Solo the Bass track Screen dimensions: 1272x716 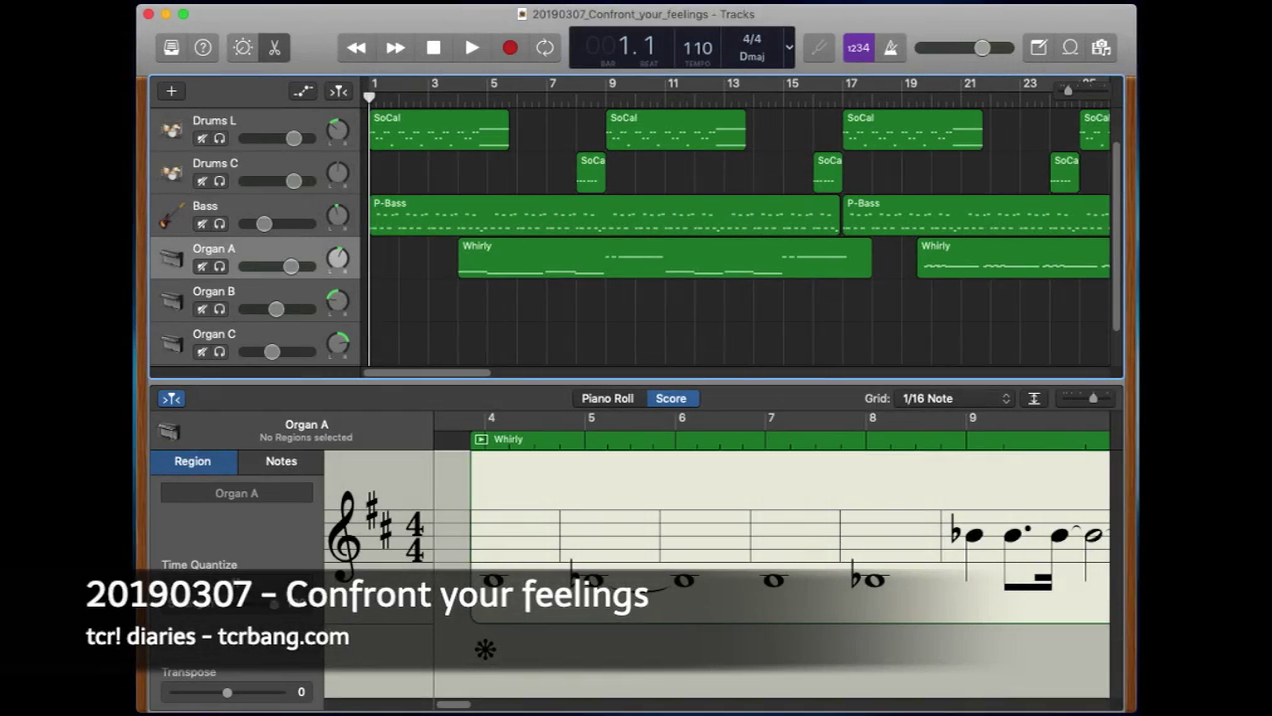coord(219,224)
